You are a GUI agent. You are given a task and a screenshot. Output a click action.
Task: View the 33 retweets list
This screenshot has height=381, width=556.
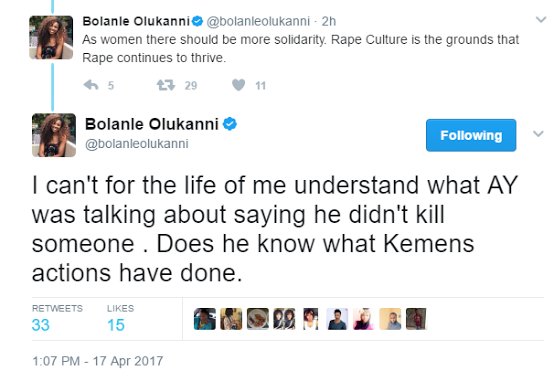tap(57, 318)
